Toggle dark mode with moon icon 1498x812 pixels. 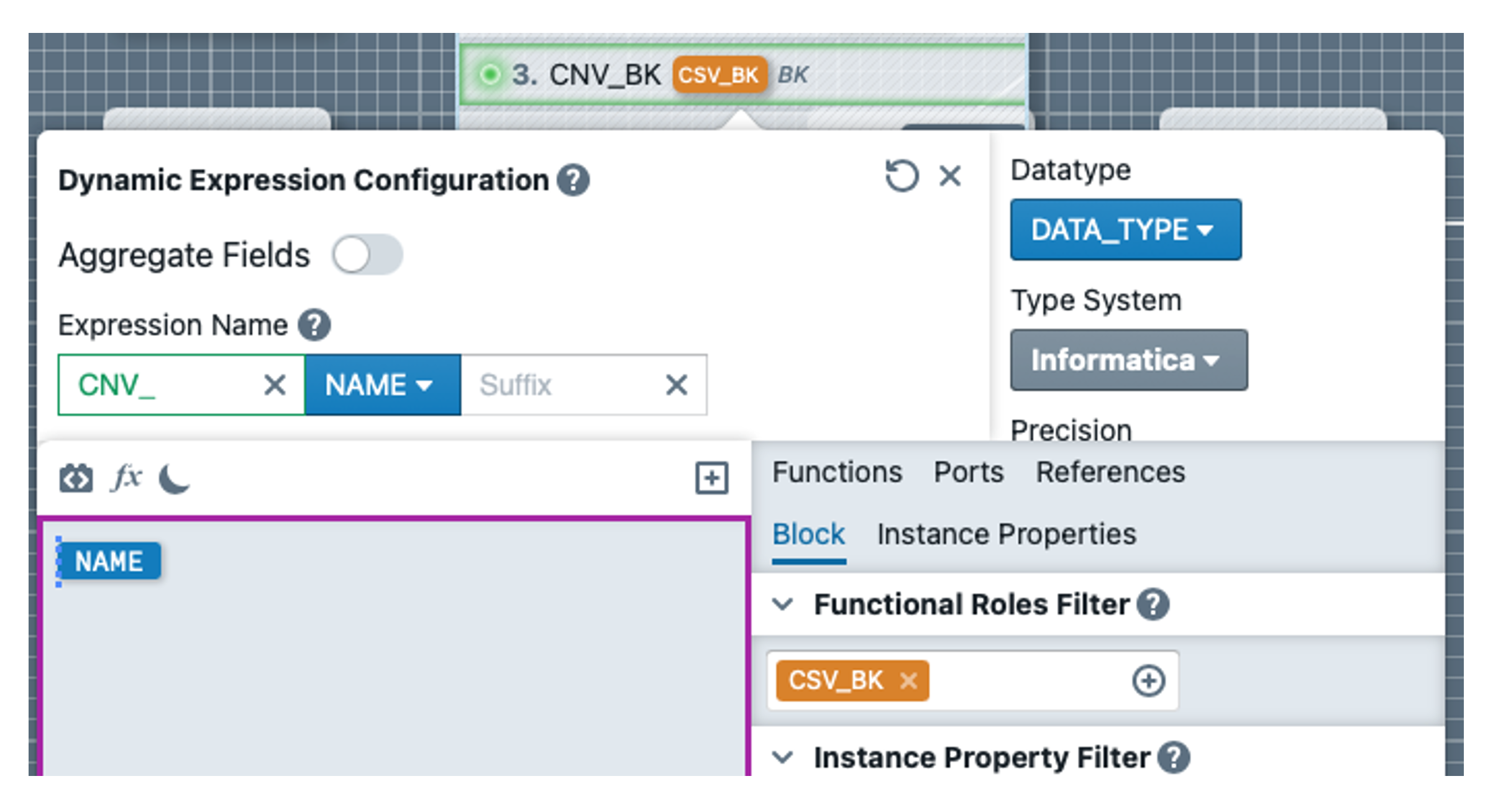coord(175,478)
